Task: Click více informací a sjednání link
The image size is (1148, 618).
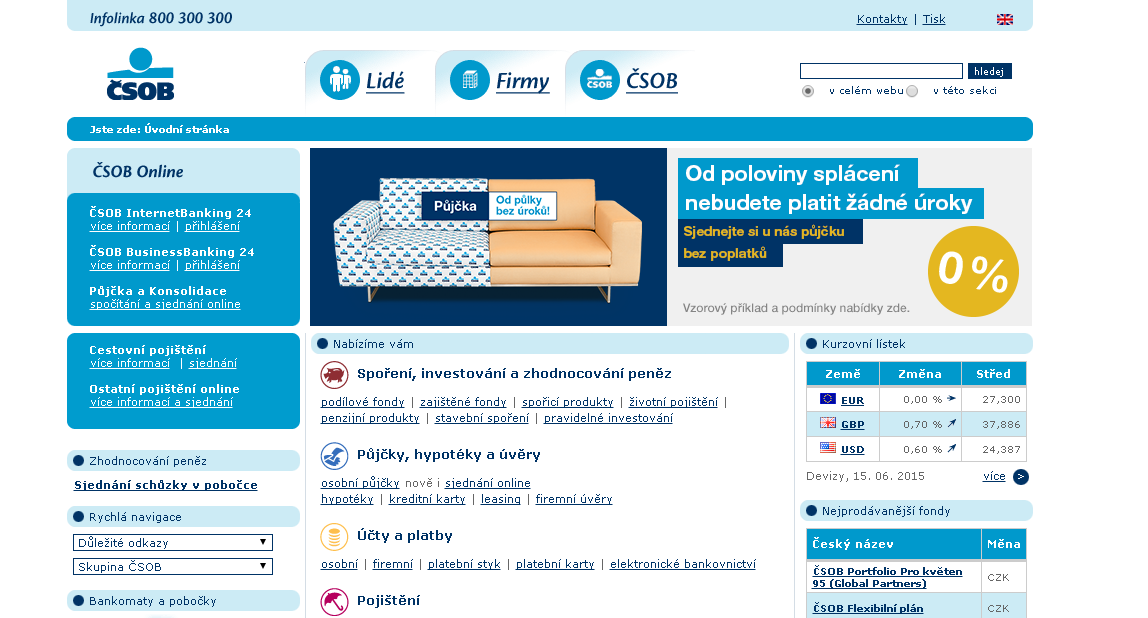Action: [x=161, y=402]
